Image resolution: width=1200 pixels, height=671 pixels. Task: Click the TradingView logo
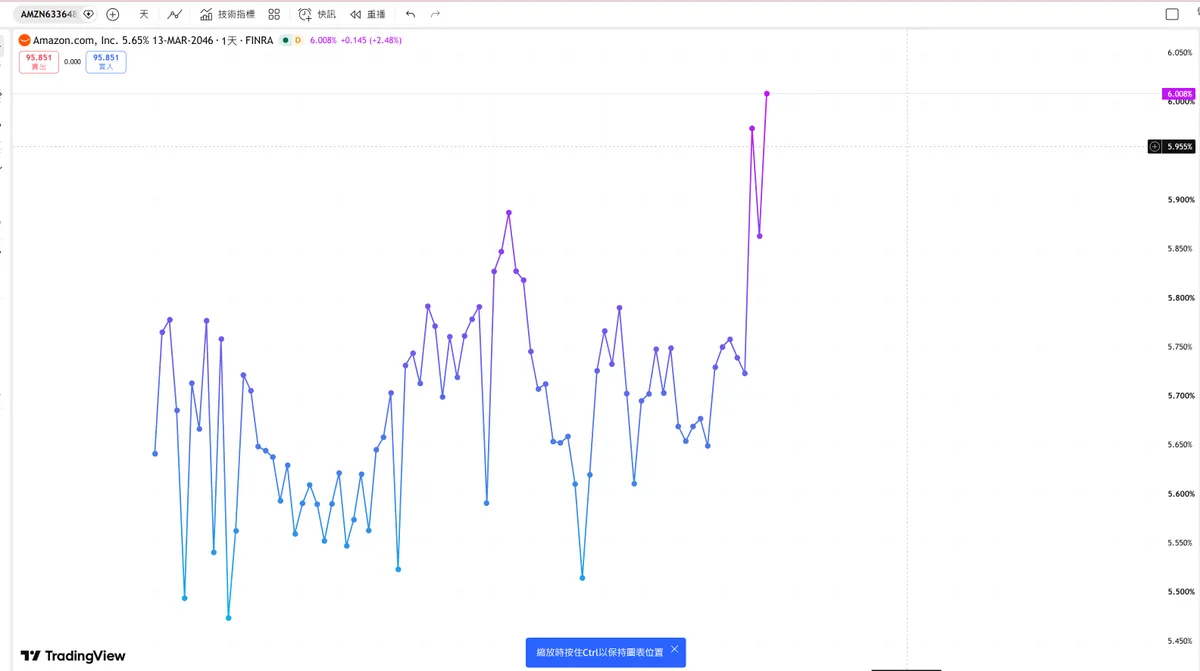[x=73, y=656]
